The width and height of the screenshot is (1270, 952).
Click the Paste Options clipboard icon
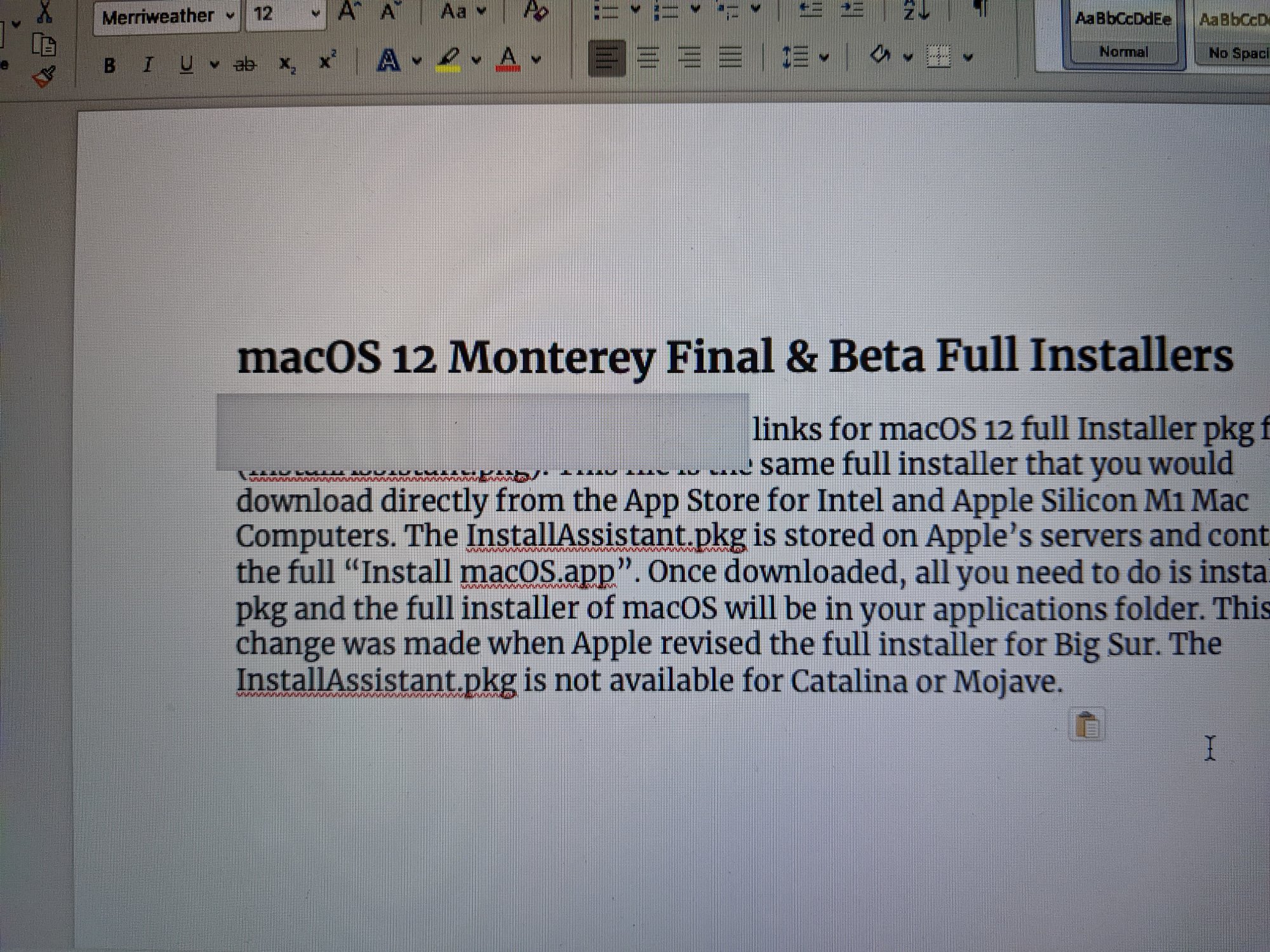[1087, 725]
